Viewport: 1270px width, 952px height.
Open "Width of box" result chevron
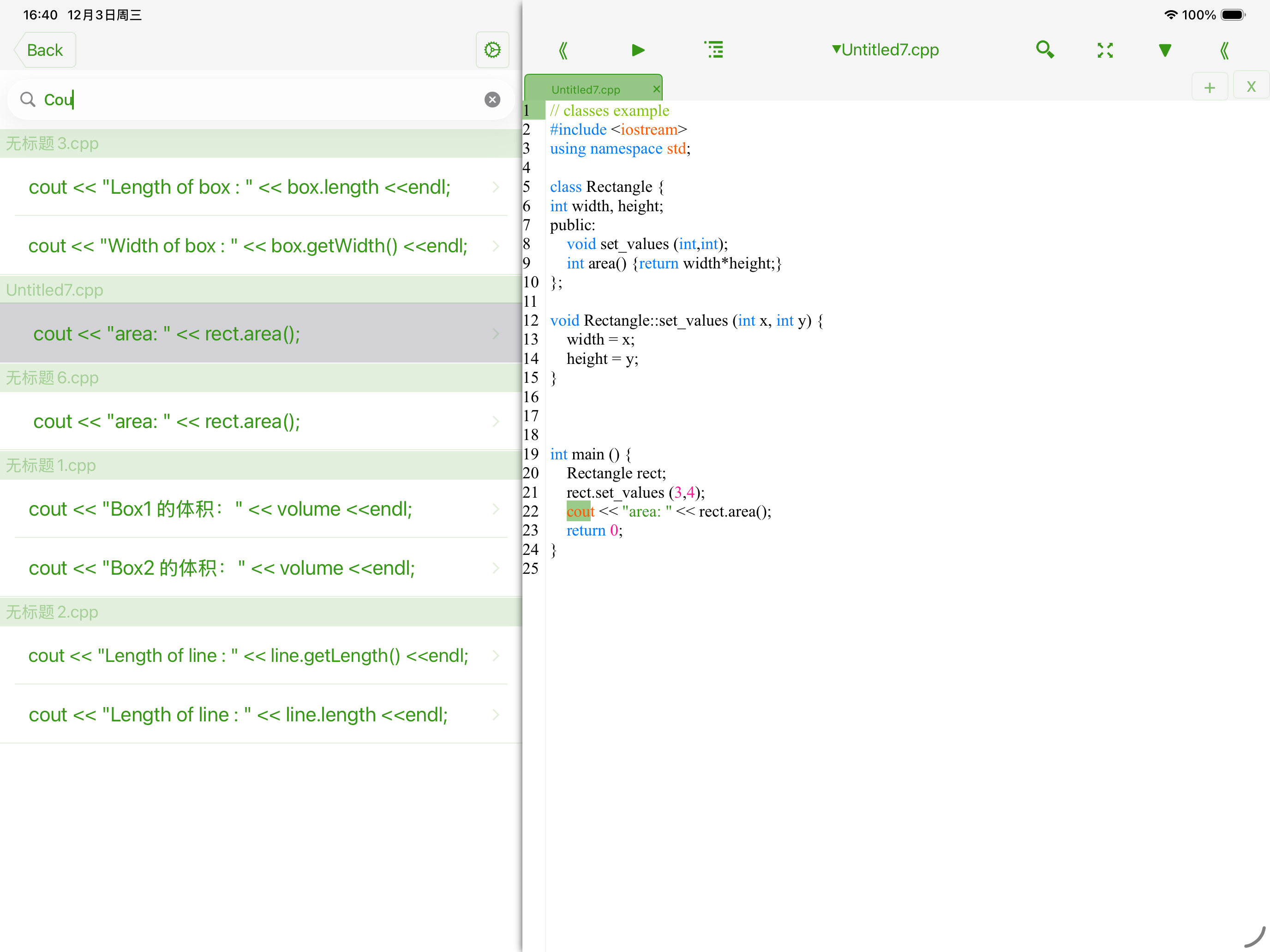pos(496,245)
